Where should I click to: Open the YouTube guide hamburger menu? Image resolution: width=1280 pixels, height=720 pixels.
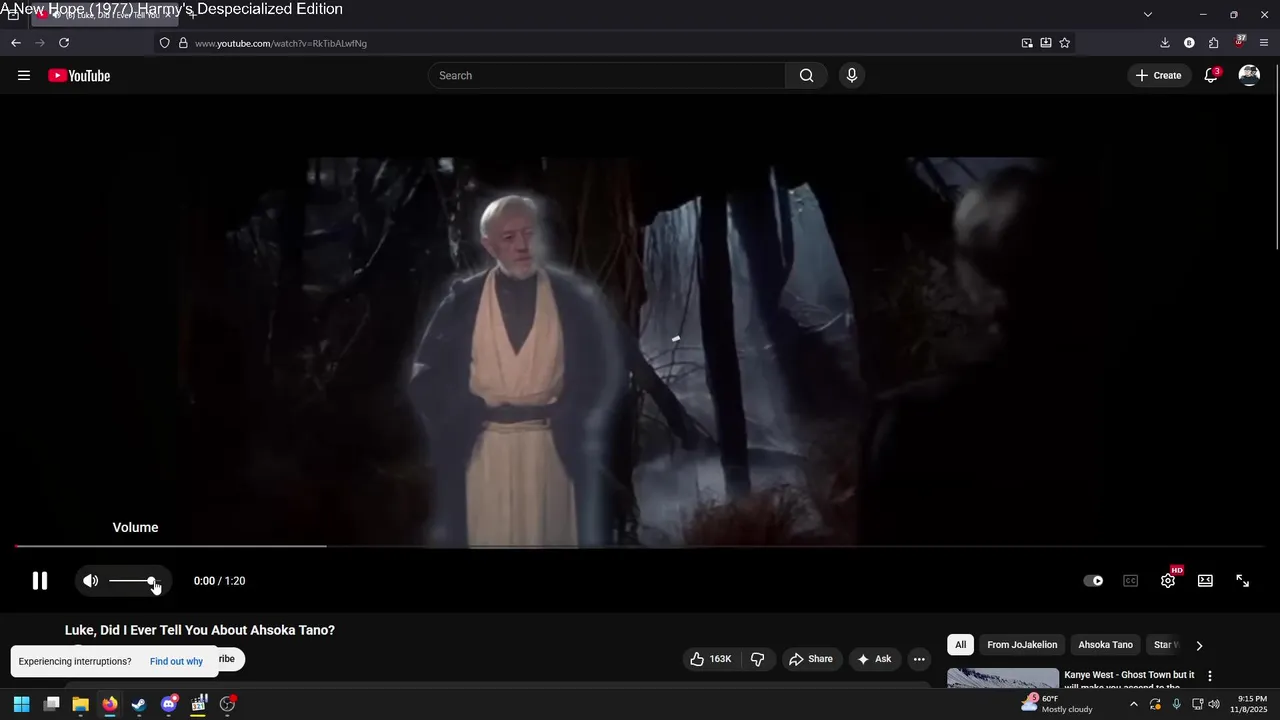pyautogui.click(x=24, y=75)
